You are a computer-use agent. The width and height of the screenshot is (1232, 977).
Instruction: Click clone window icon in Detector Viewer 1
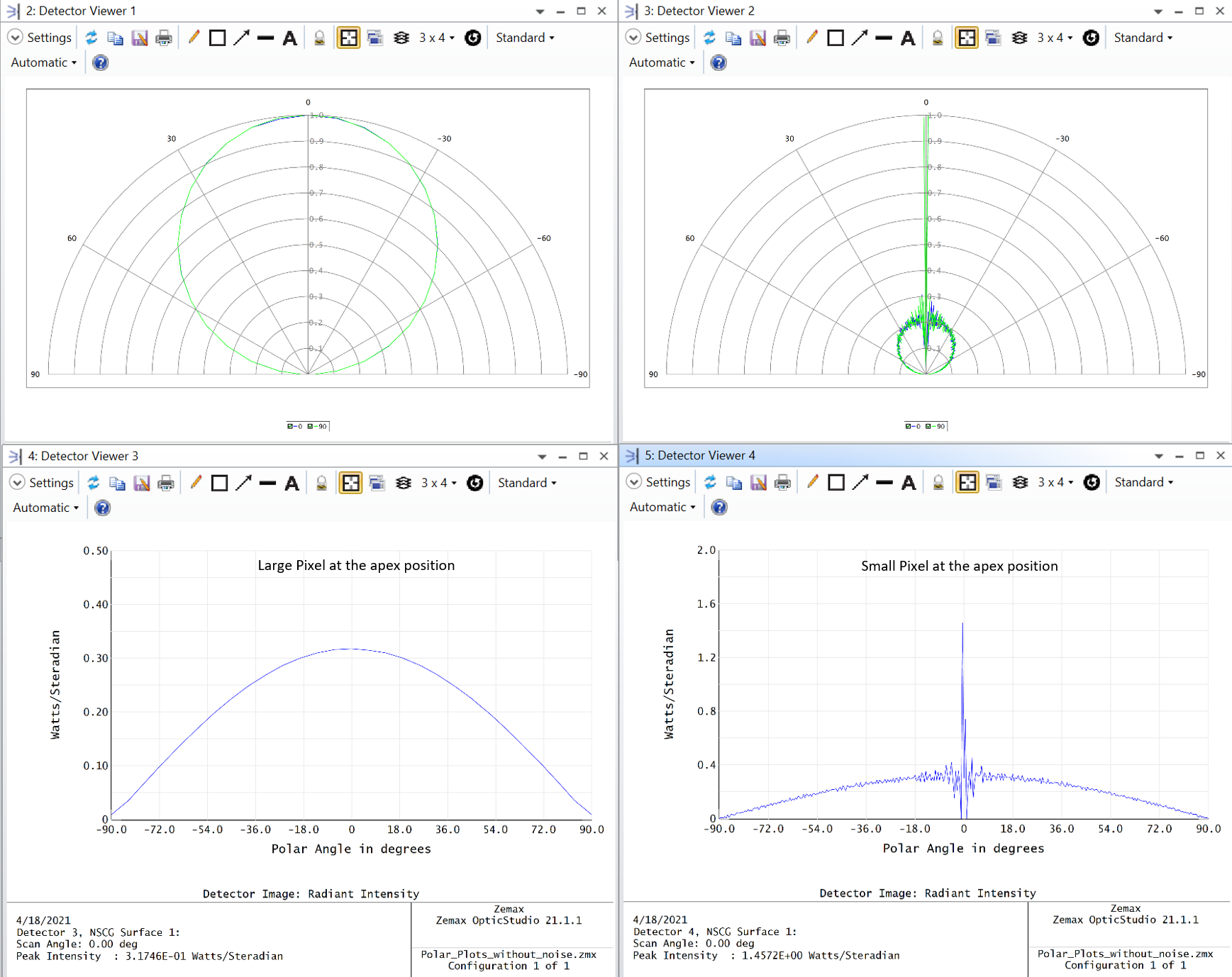tap(375, 38)
